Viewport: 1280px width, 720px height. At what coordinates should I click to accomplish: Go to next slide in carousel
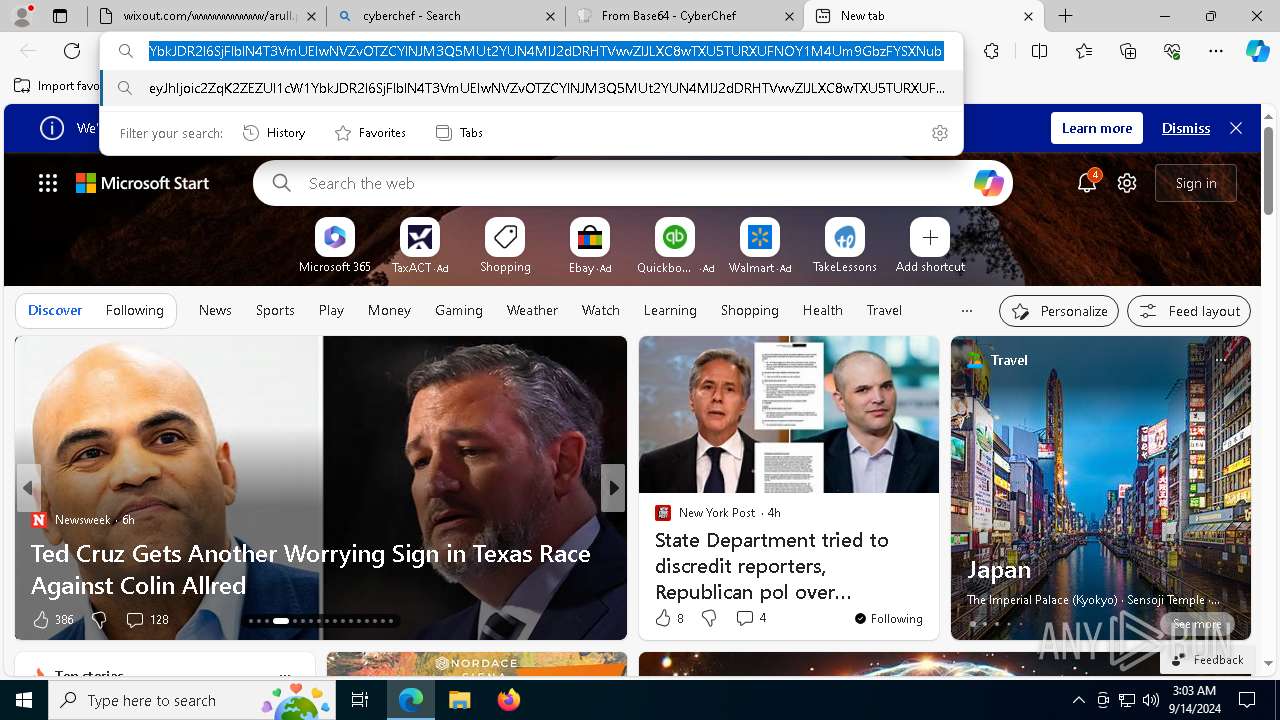click(x=613, y=488)
